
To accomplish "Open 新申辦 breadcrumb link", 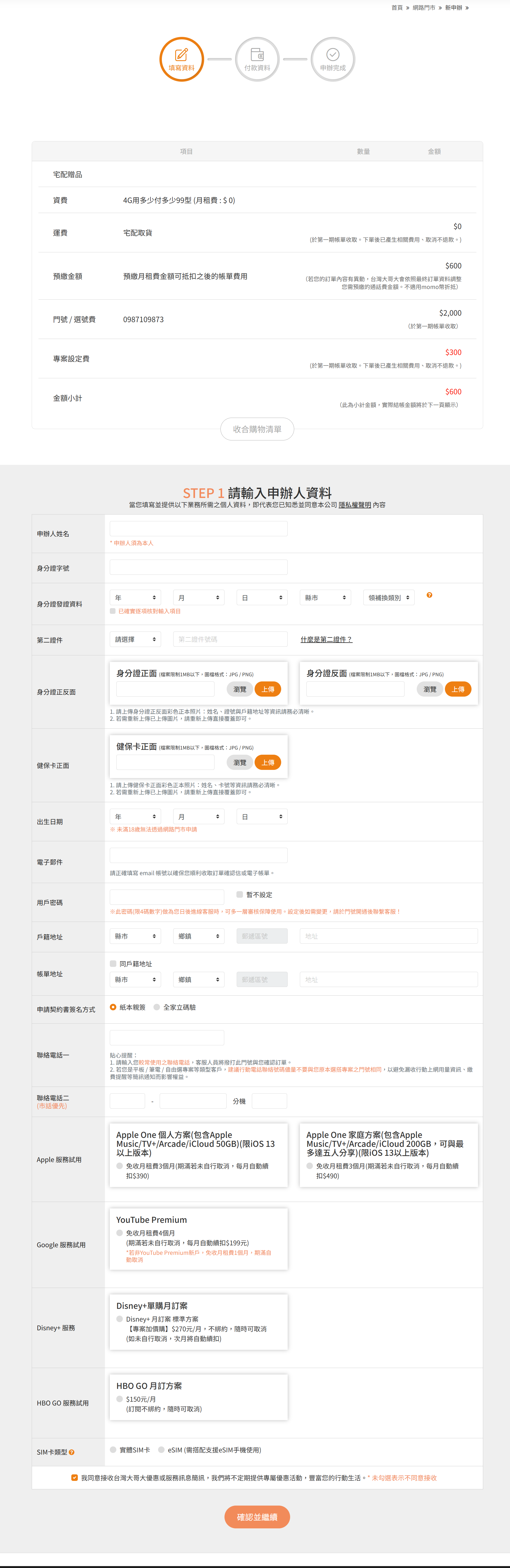I will [x=453, y=8].
